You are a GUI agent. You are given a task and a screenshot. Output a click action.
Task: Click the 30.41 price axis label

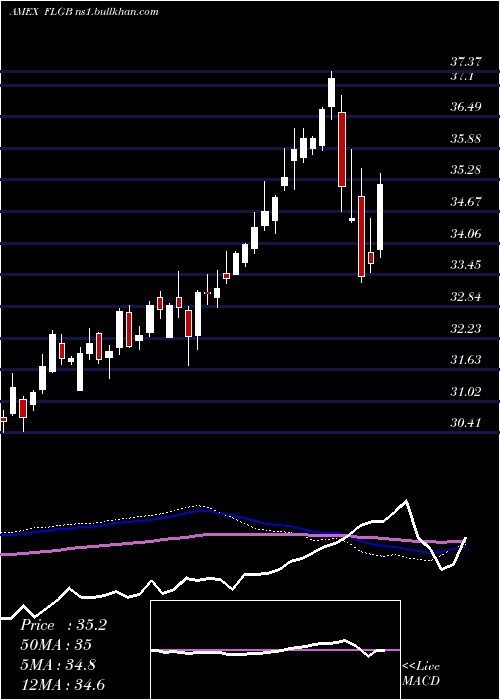click(465, 423)
